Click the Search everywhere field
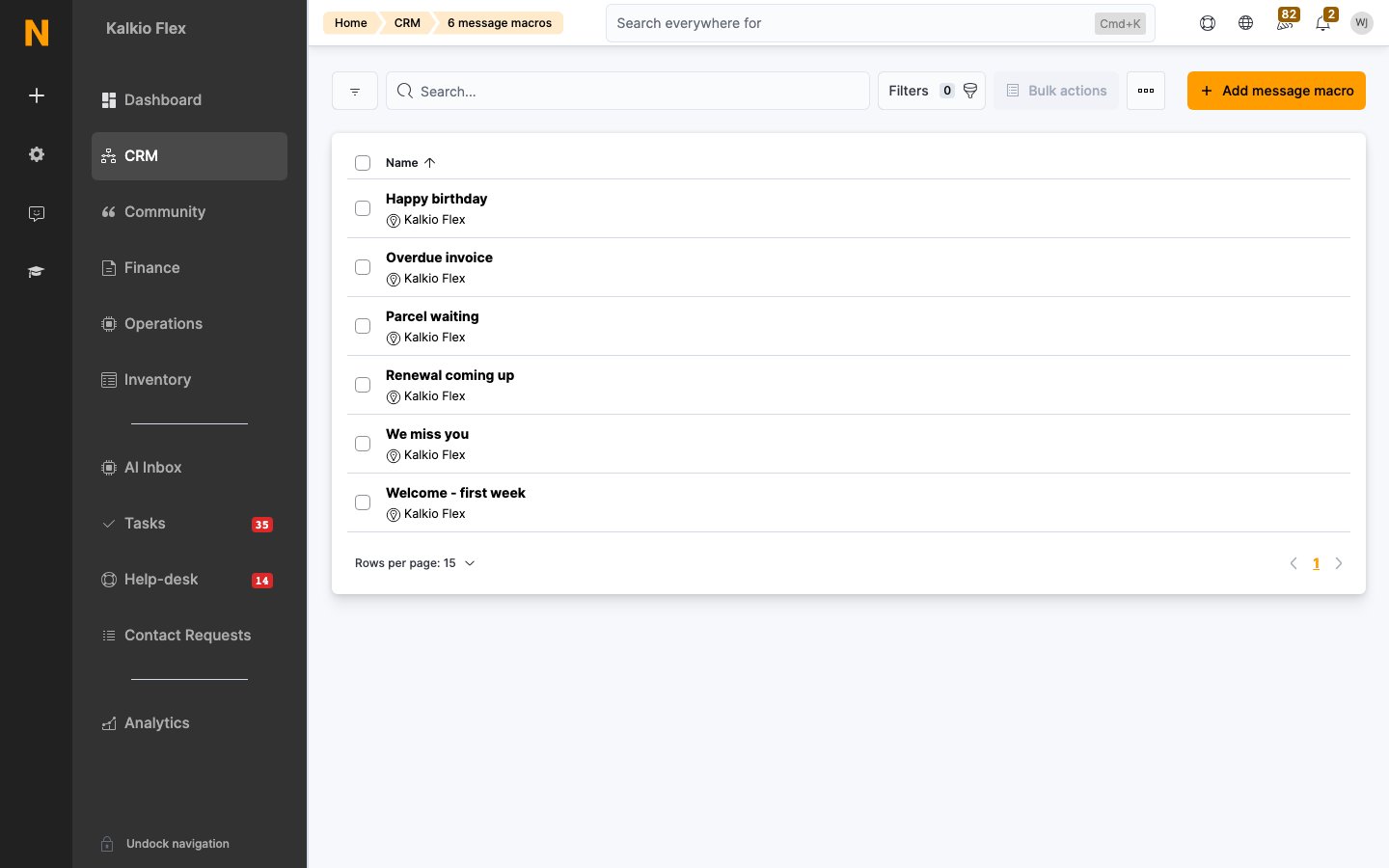 pyautogui.click(x=881, y=23)
